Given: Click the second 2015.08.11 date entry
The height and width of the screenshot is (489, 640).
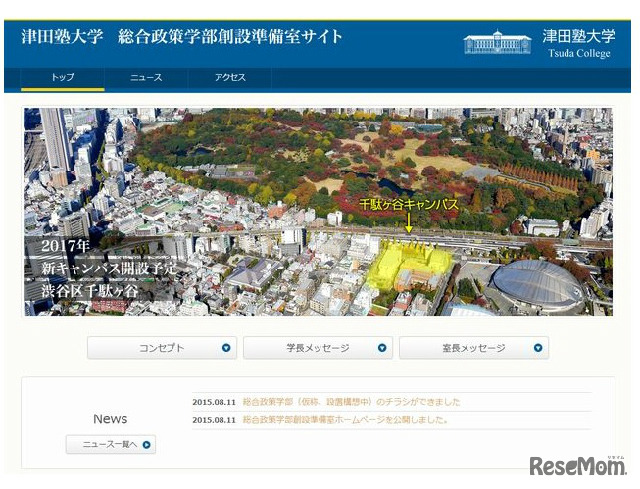Looking at the screenshot, I should [x=214, y=420].
